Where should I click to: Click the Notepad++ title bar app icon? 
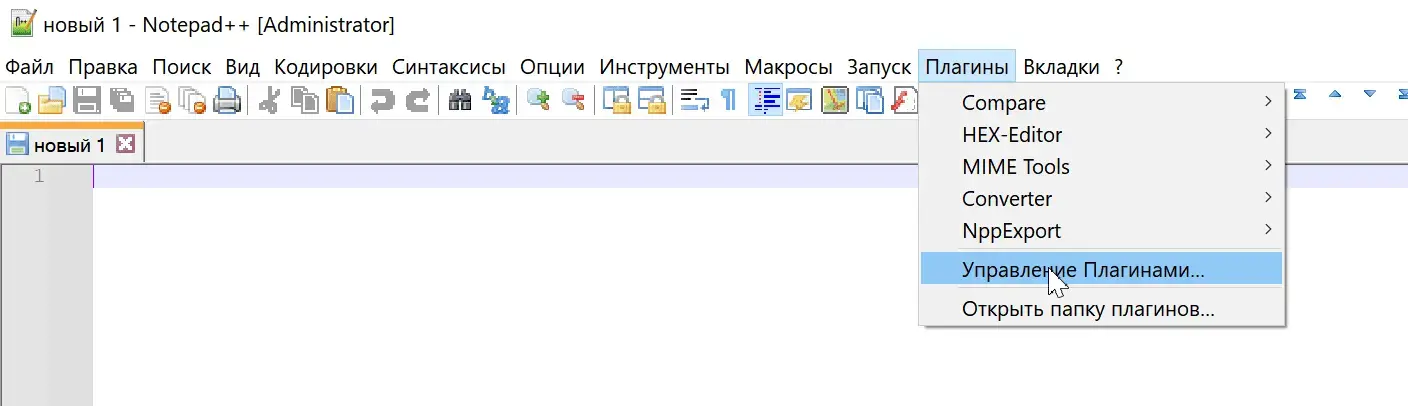[22, 22]
